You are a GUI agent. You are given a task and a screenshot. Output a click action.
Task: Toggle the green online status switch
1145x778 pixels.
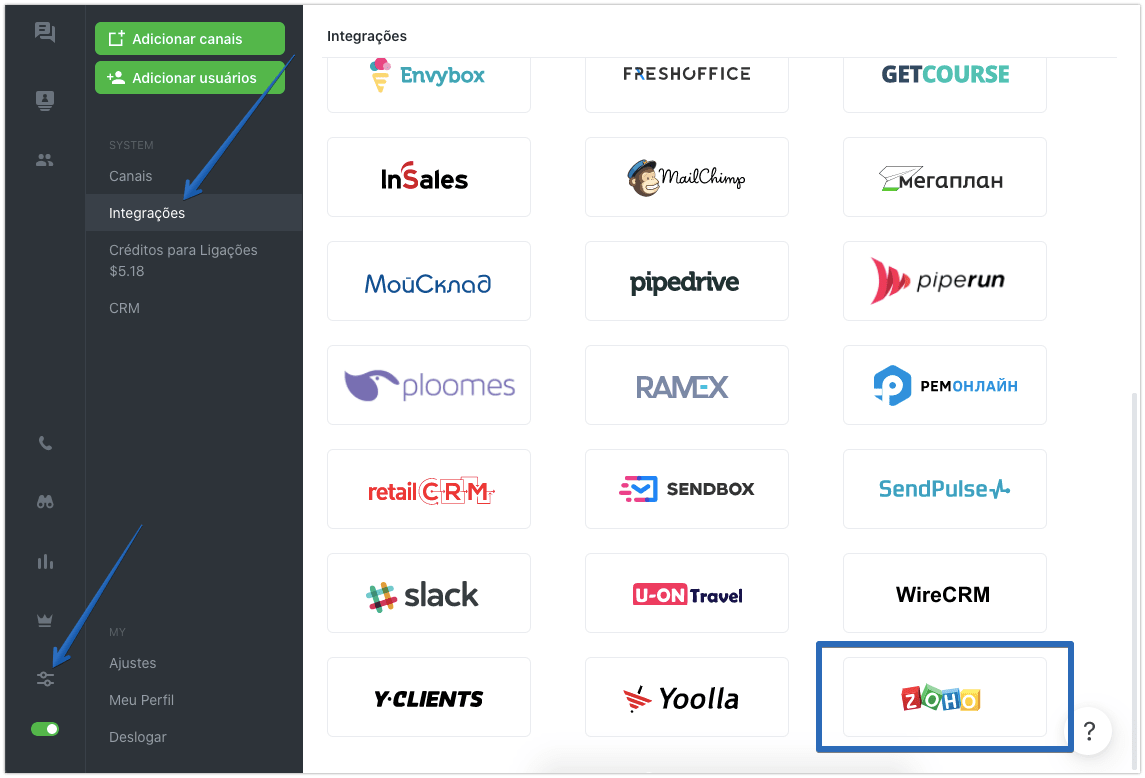coord(45,729)
